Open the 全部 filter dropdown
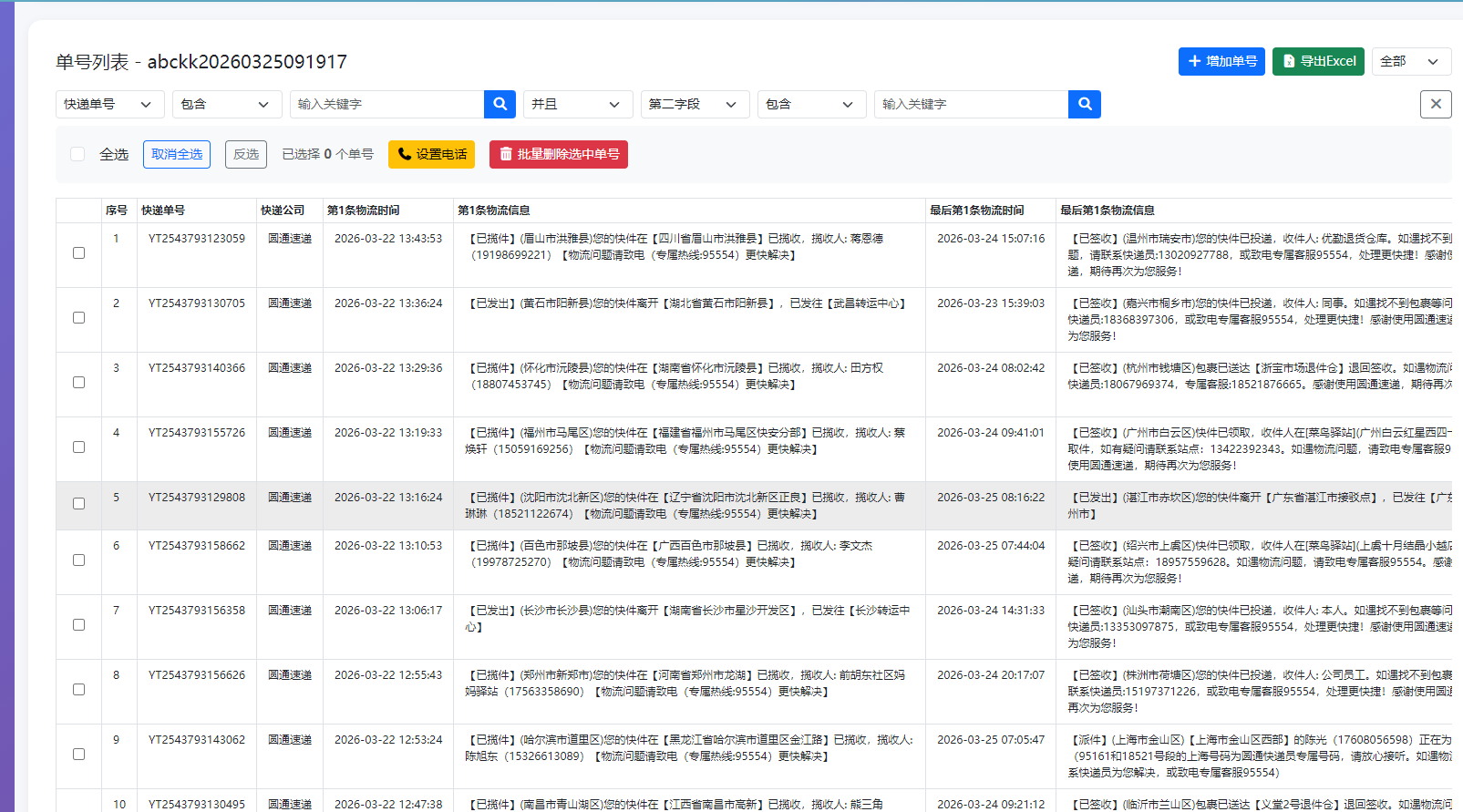Screen dimensions: 1463x812 point(1410,61)
